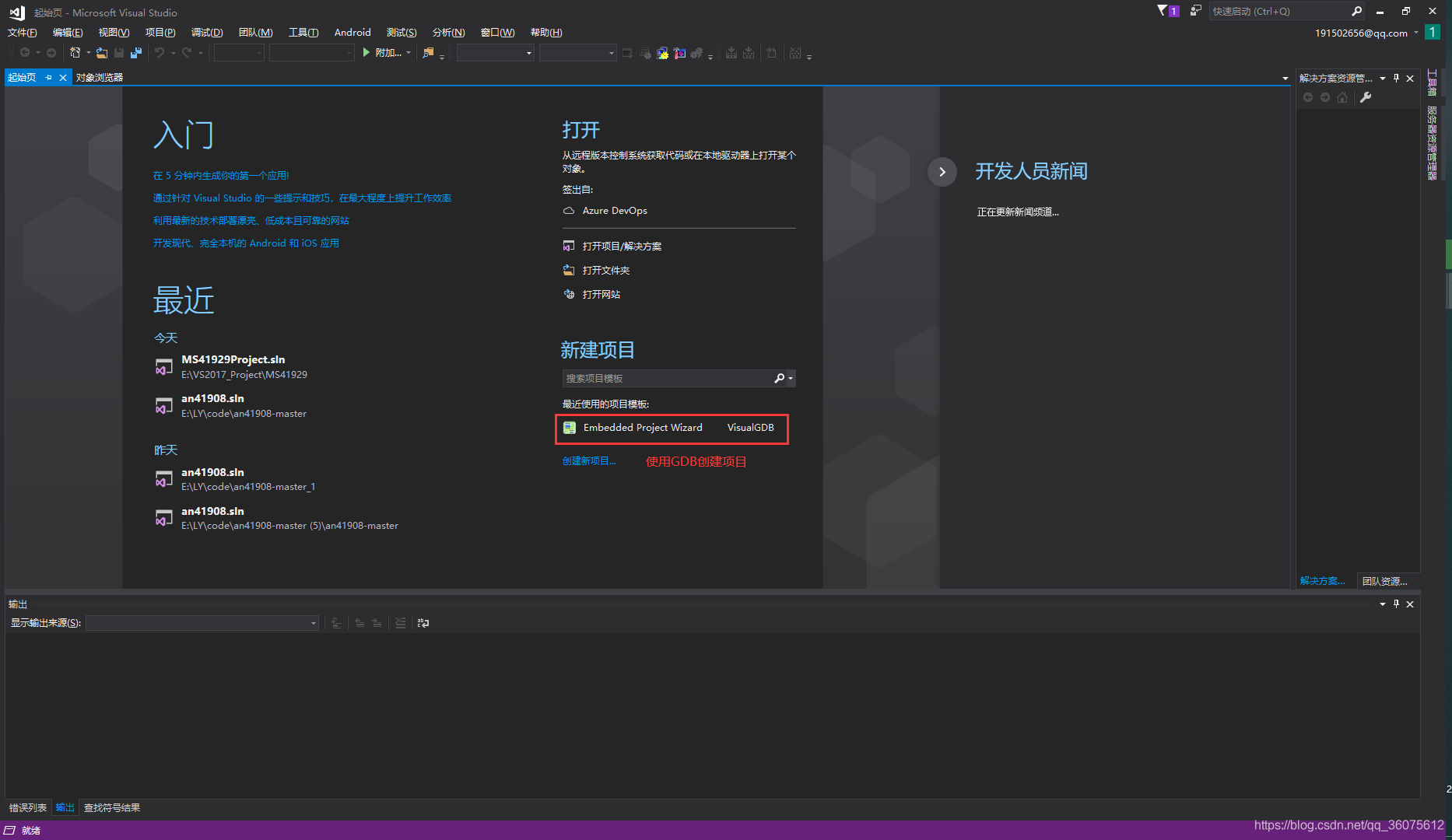The image size is (1452, 840).
Task: Click the output previous message icon
Action: coord(359,623)
